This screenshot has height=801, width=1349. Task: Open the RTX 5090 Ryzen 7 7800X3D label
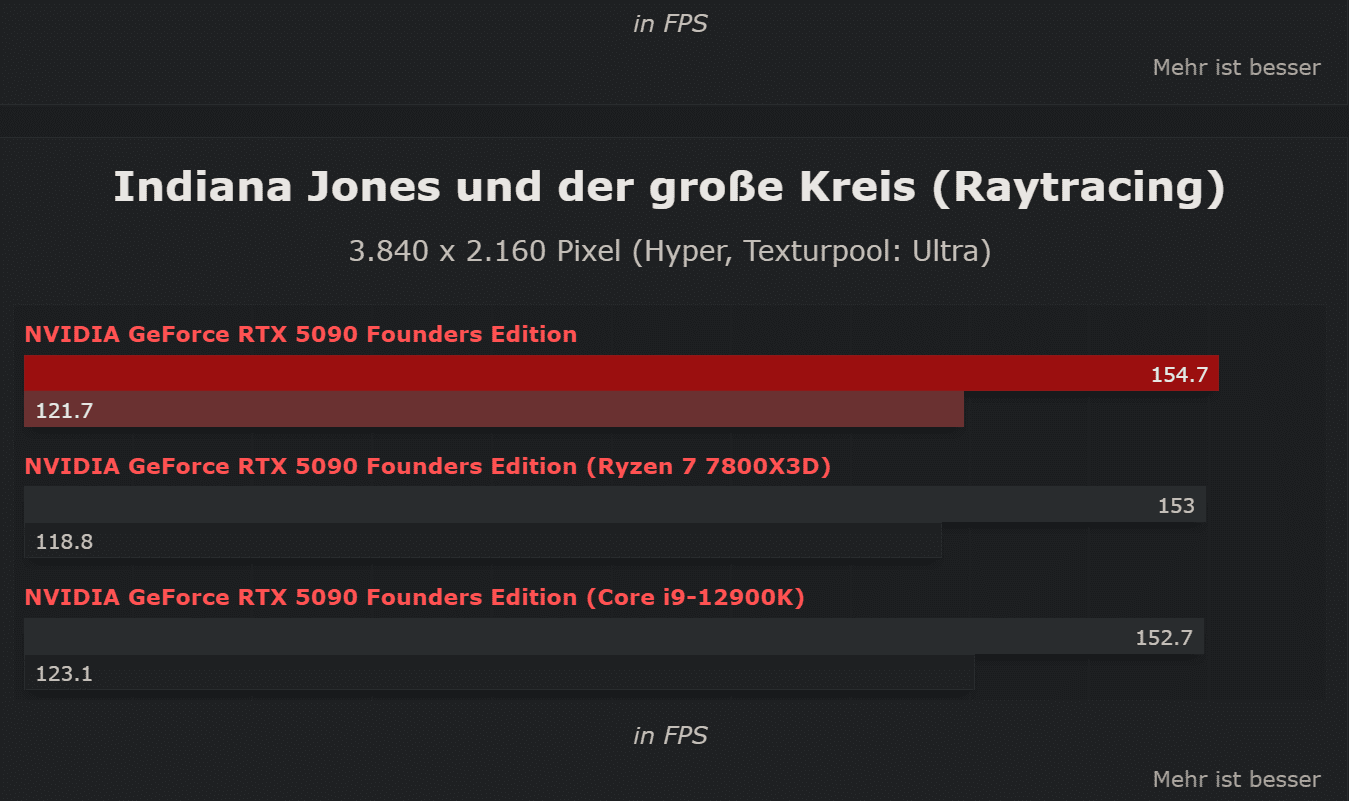tap(428, 466)
